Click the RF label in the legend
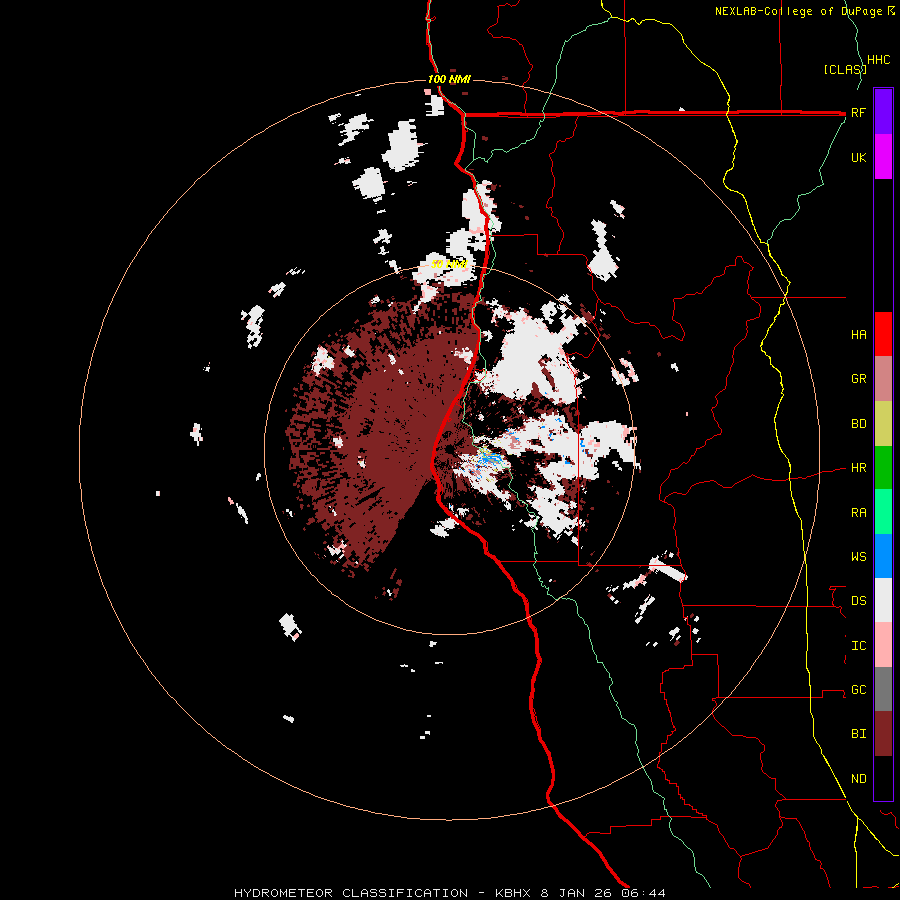Image resolution: width=900 pixels, height=900 pixels. pyautogui.click(x=858, y=113)
